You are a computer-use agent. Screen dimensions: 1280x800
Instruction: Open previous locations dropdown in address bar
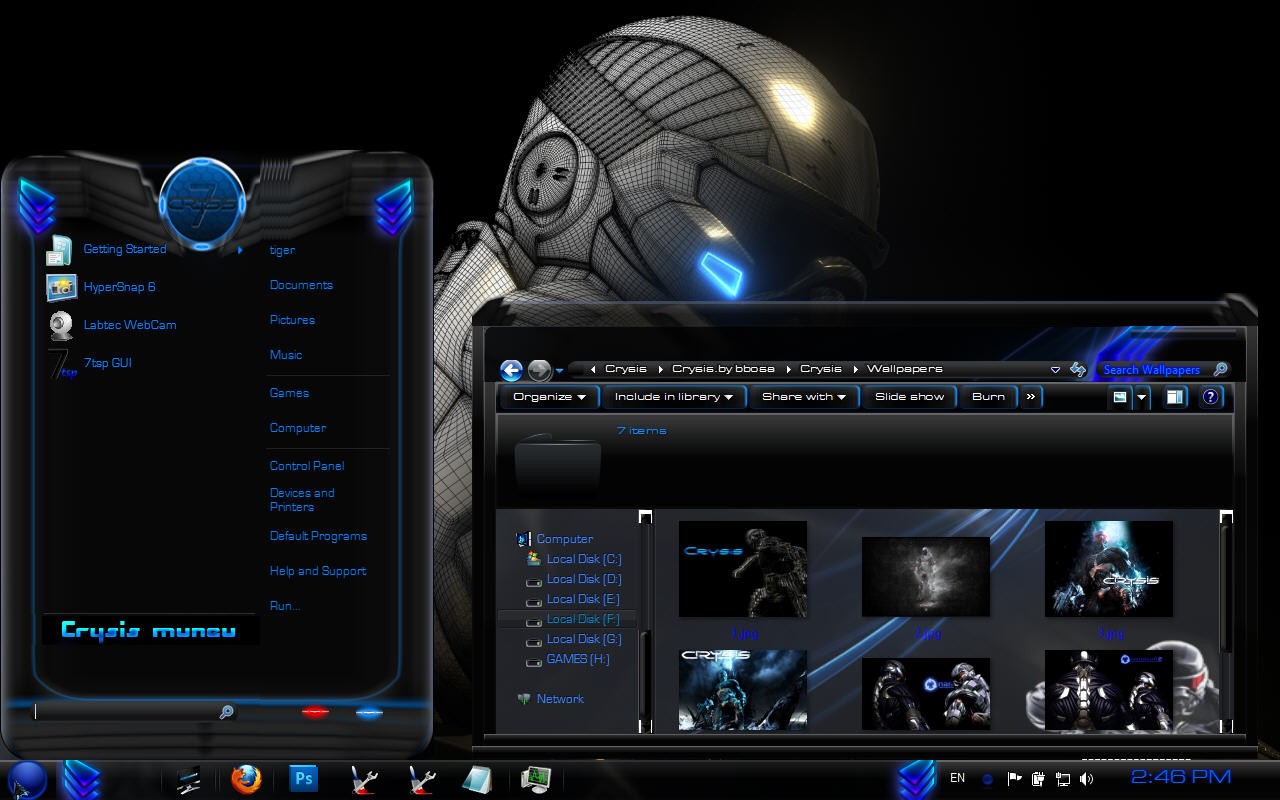coord(1055,369)
